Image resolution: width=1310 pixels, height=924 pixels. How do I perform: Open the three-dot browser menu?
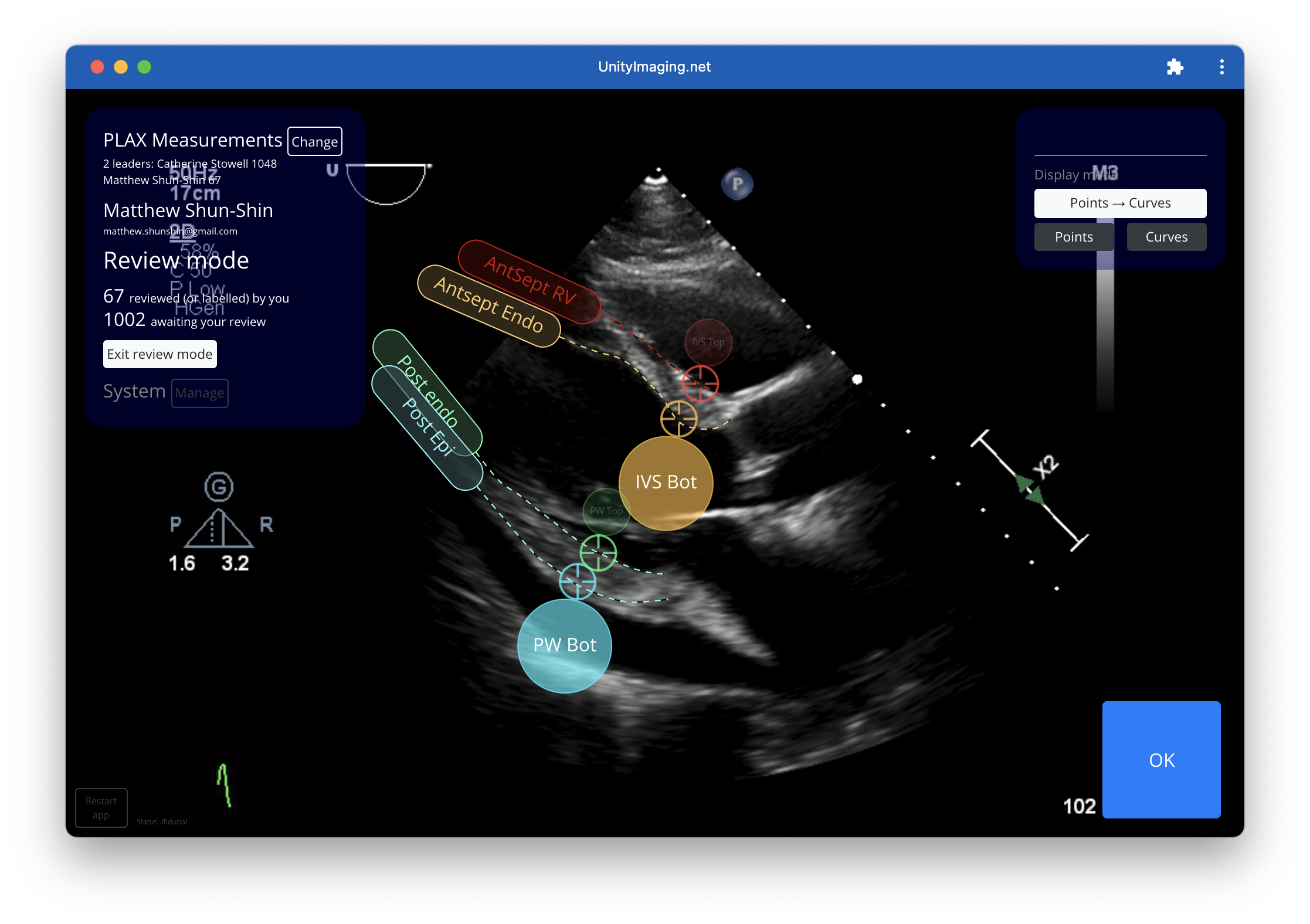coord(1221,67)
